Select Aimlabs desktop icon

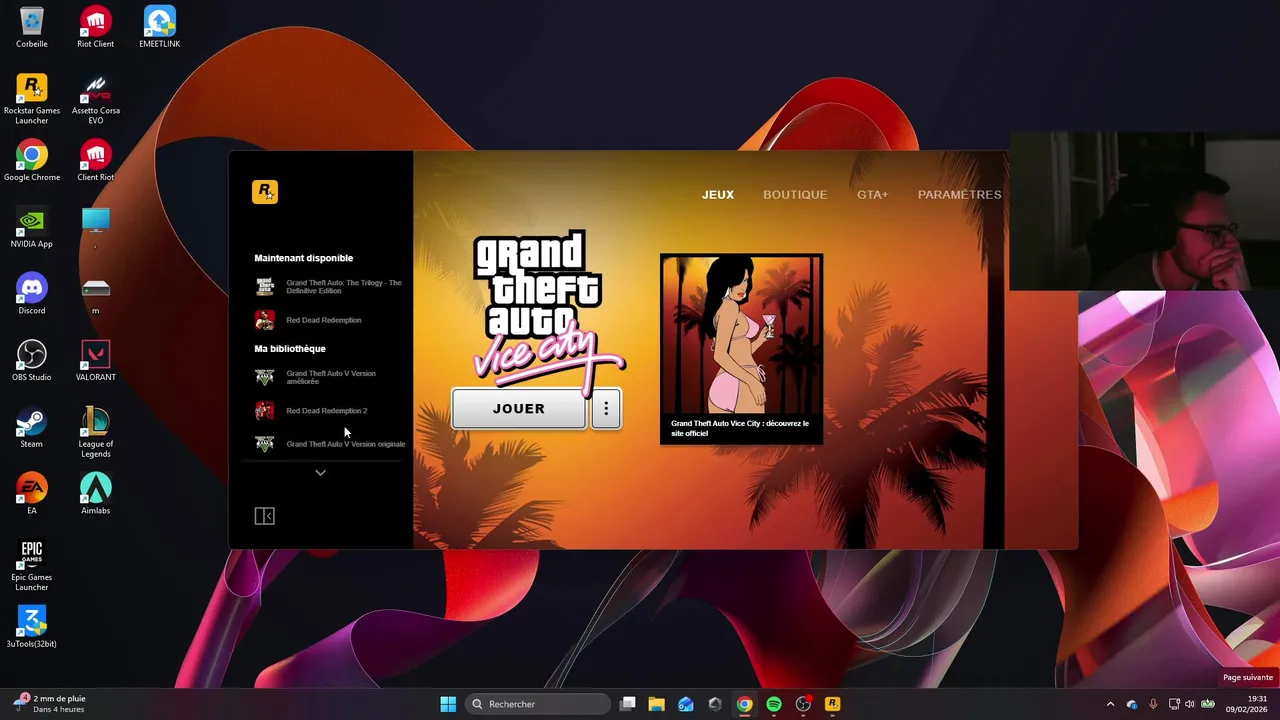pos(96,493)
